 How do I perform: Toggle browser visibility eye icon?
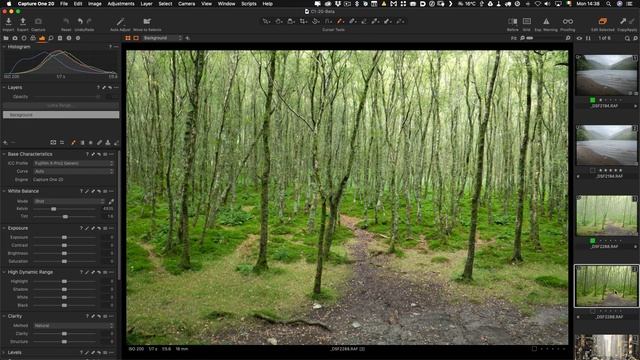pos(579,38)
